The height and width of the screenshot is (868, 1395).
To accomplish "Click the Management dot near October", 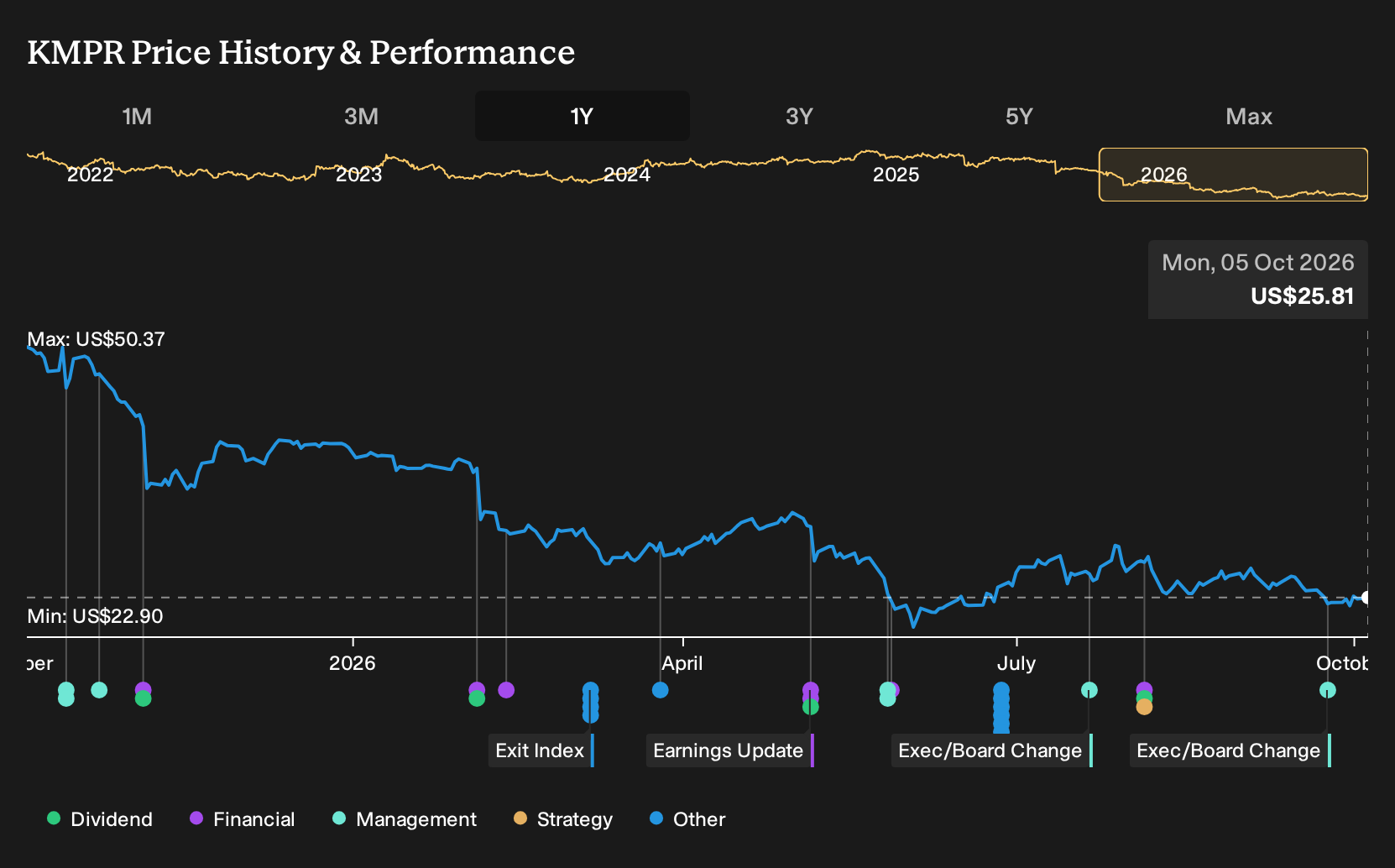I will (1327, 690).
